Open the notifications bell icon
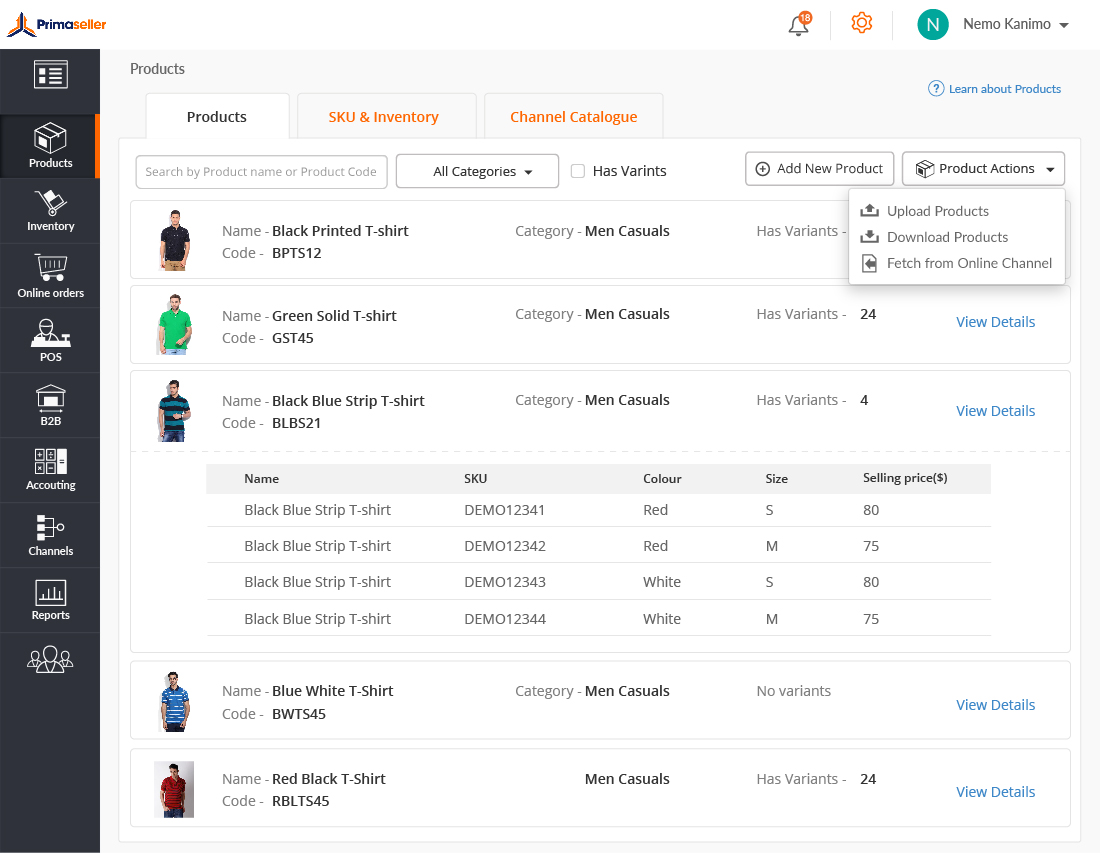The width and height of the screenshot is (1100, 853). 798,25
